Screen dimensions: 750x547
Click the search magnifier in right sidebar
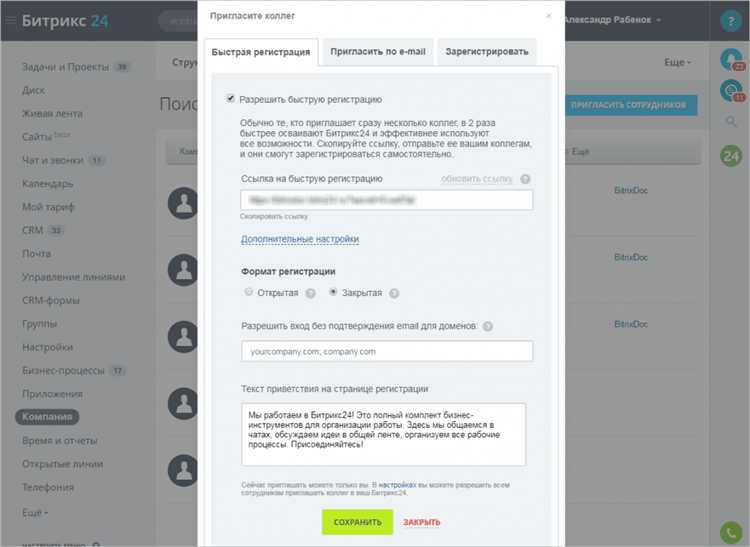[x=731, y=121]
